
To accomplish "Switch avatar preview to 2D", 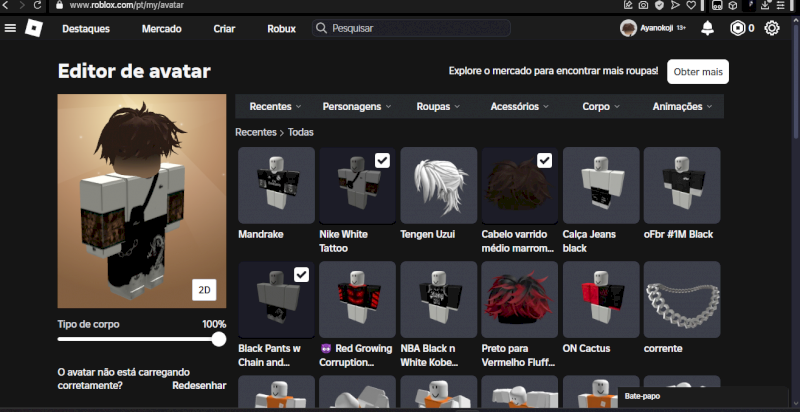I will [x=204, y=290].
